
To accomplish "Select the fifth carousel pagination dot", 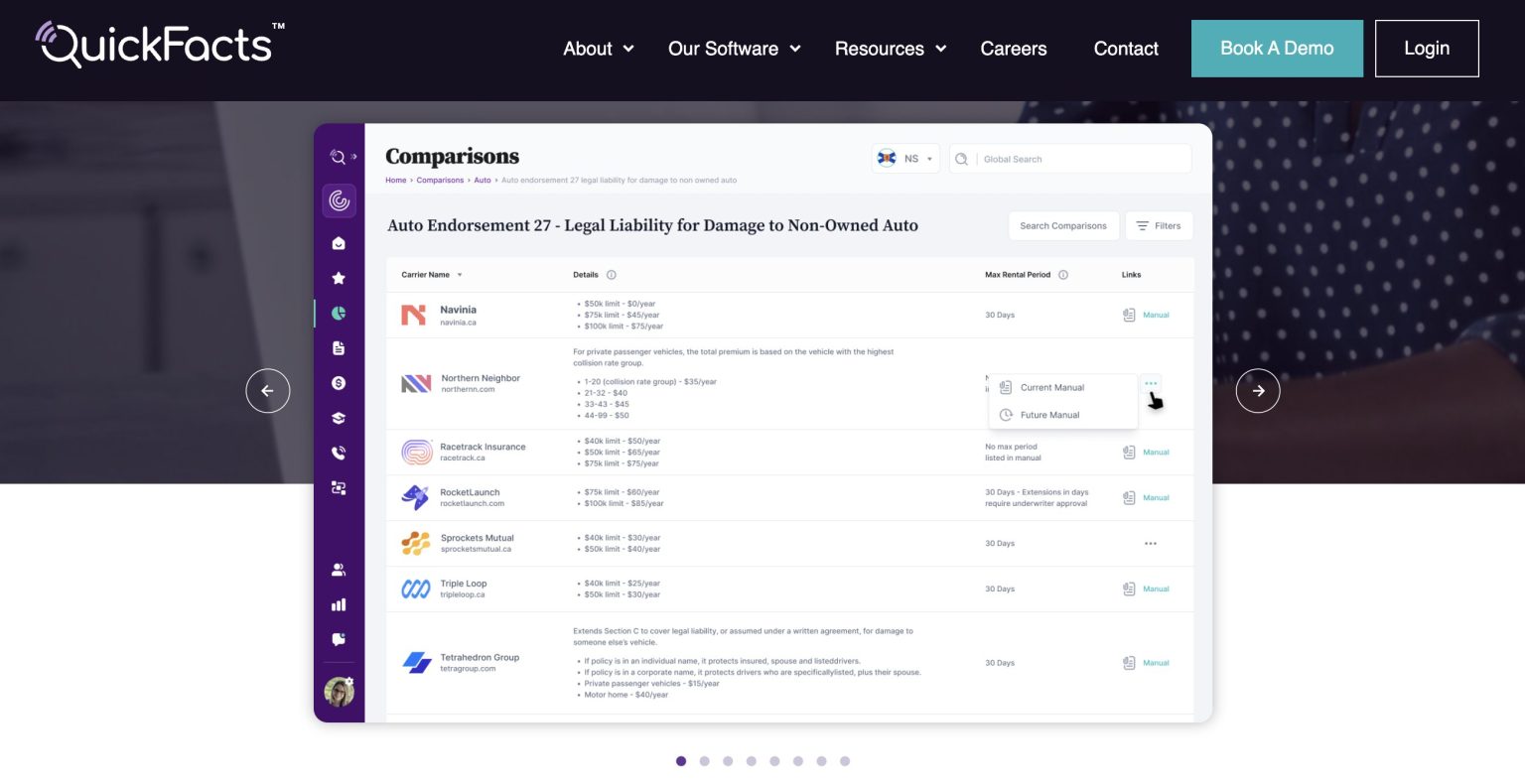I will pyautogui.click(x=774, y=761).
